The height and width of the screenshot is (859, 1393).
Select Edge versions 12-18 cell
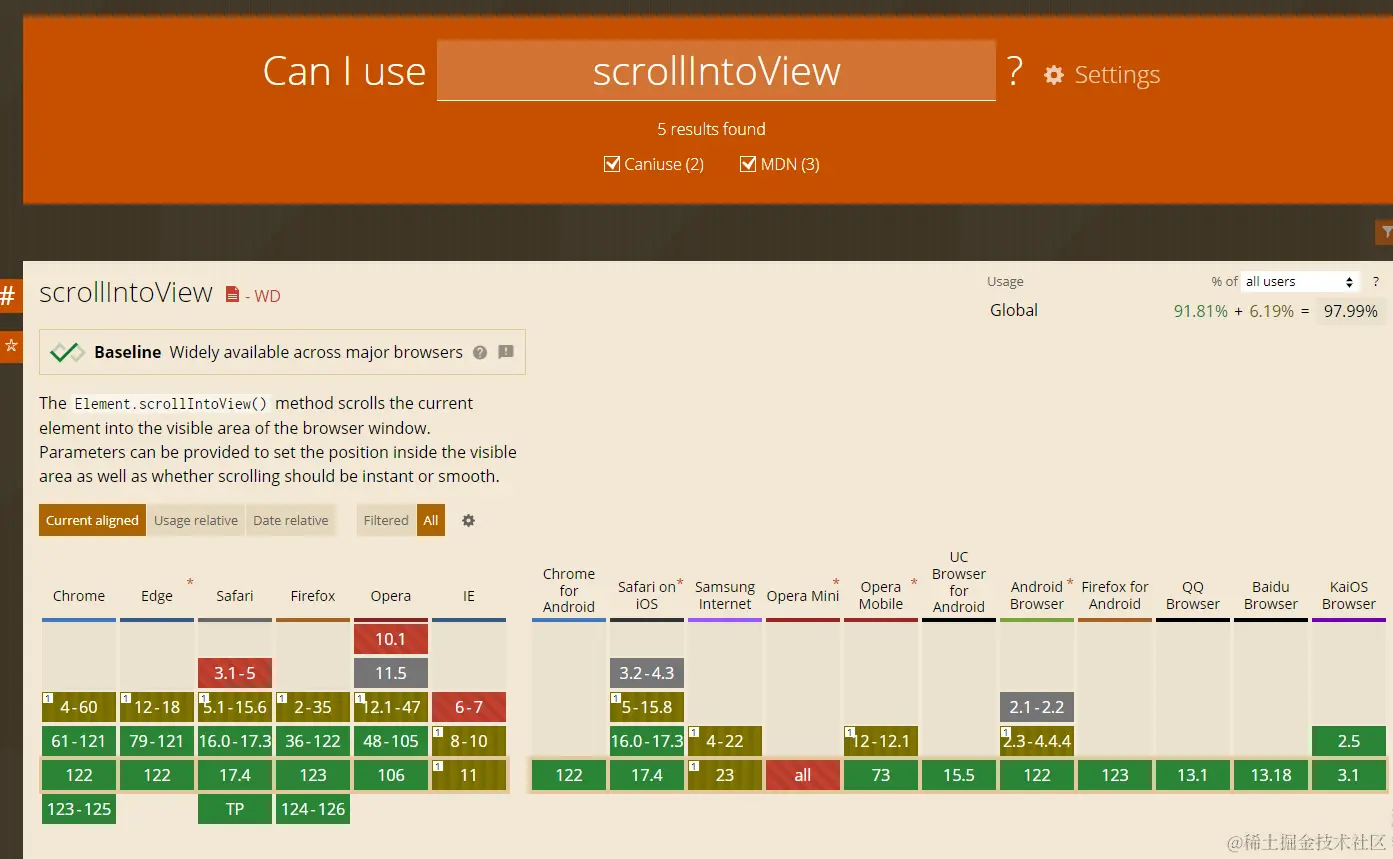coord(157,707)
